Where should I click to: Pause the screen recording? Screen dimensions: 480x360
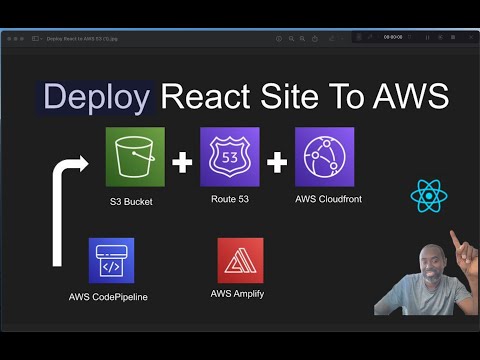click(x=427, y=37)
